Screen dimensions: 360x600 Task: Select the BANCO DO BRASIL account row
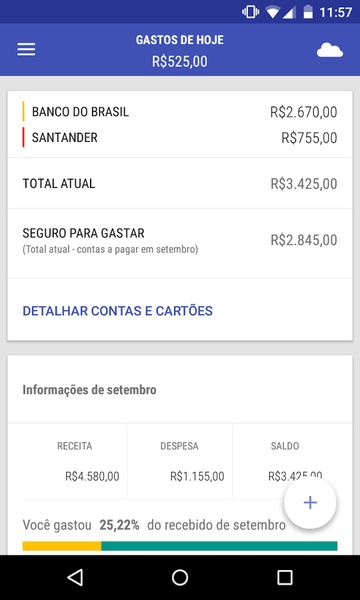point(180,112)
